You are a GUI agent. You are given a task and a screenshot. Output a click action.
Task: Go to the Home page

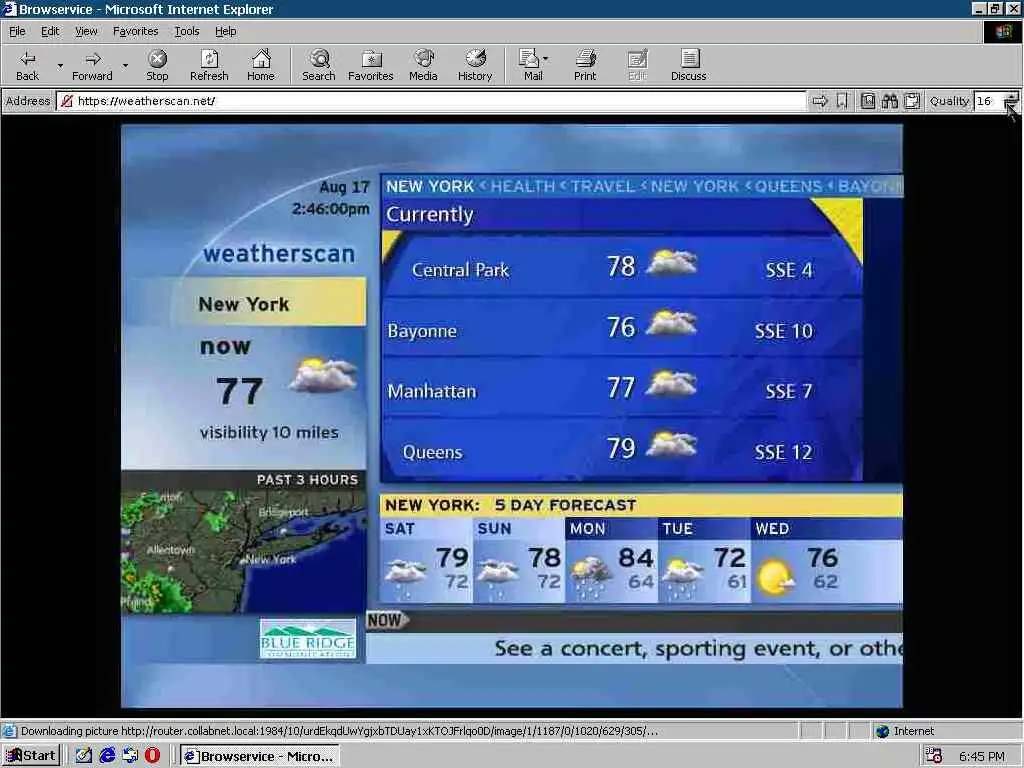pyautogui.click(x=261, y=65)
